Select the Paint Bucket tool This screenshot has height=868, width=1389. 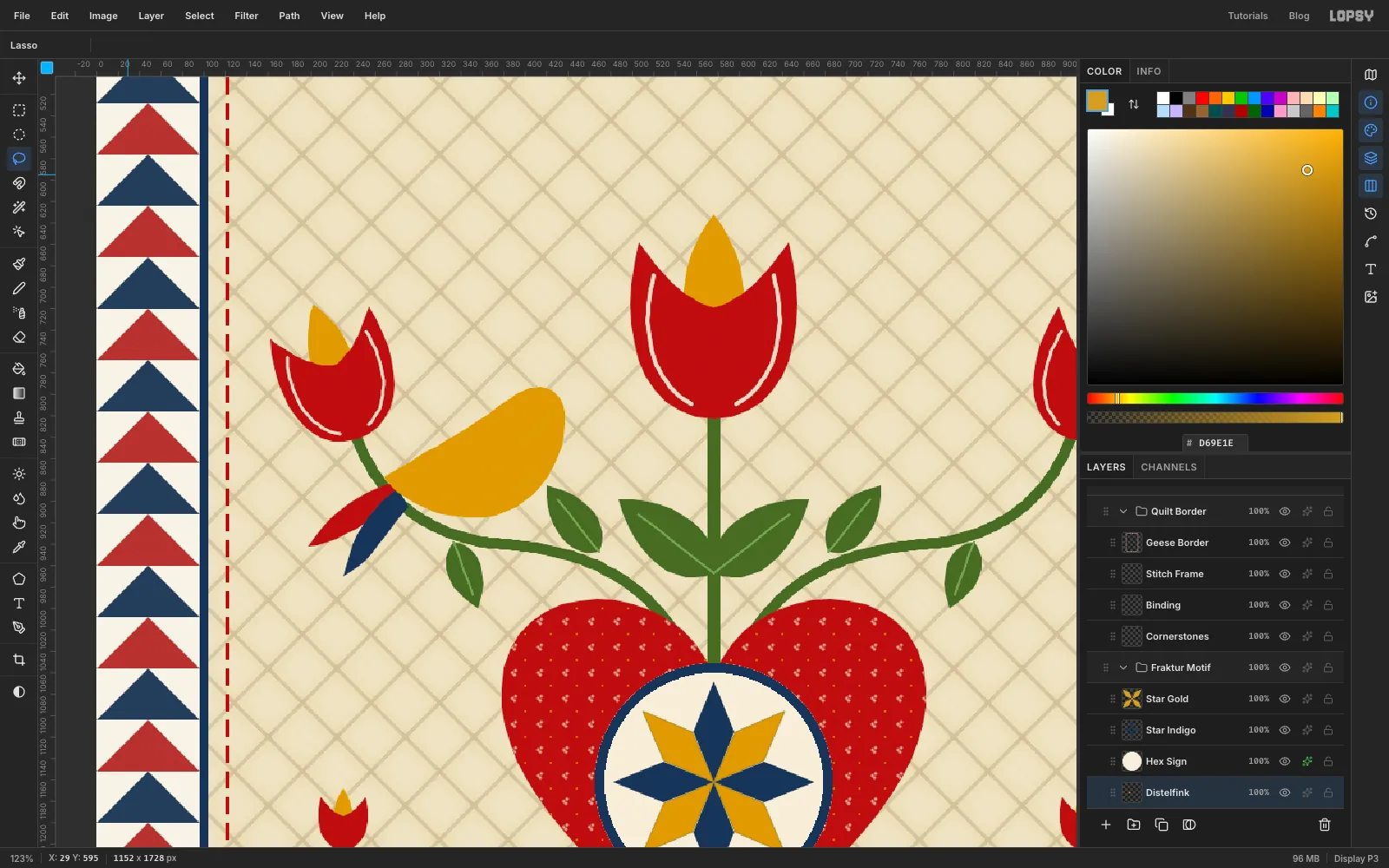19,369
